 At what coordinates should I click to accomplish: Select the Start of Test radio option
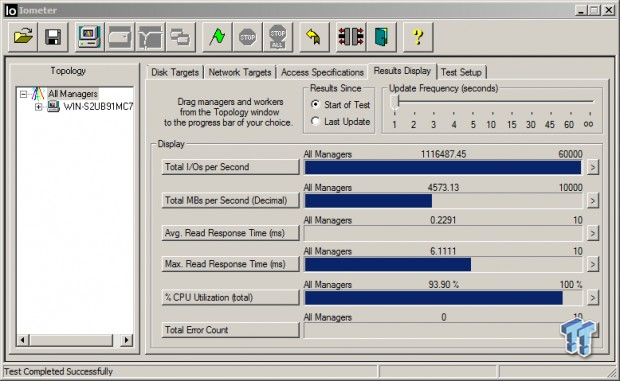coord(315,104)
